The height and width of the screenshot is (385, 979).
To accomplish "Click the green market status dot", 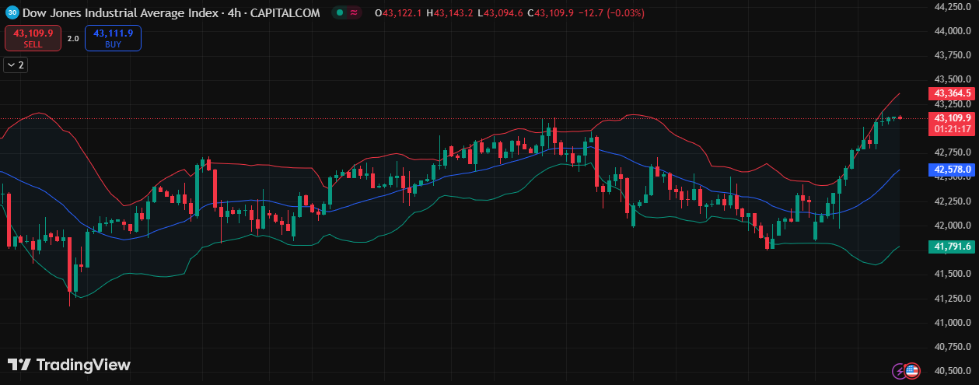I will (x=339, y=12).
